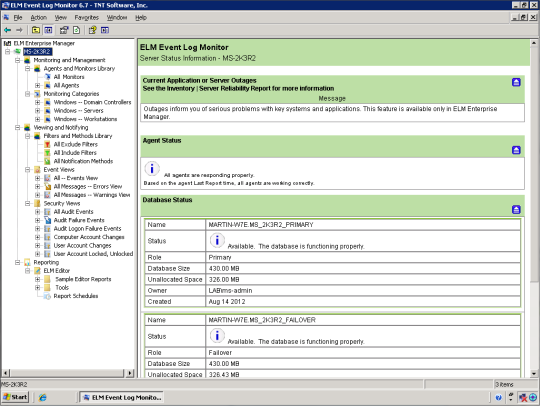The image size is (540, 406).
Task: Click the ELM Event Log Monitor taskbar button
Action: (x=122, y=397)
